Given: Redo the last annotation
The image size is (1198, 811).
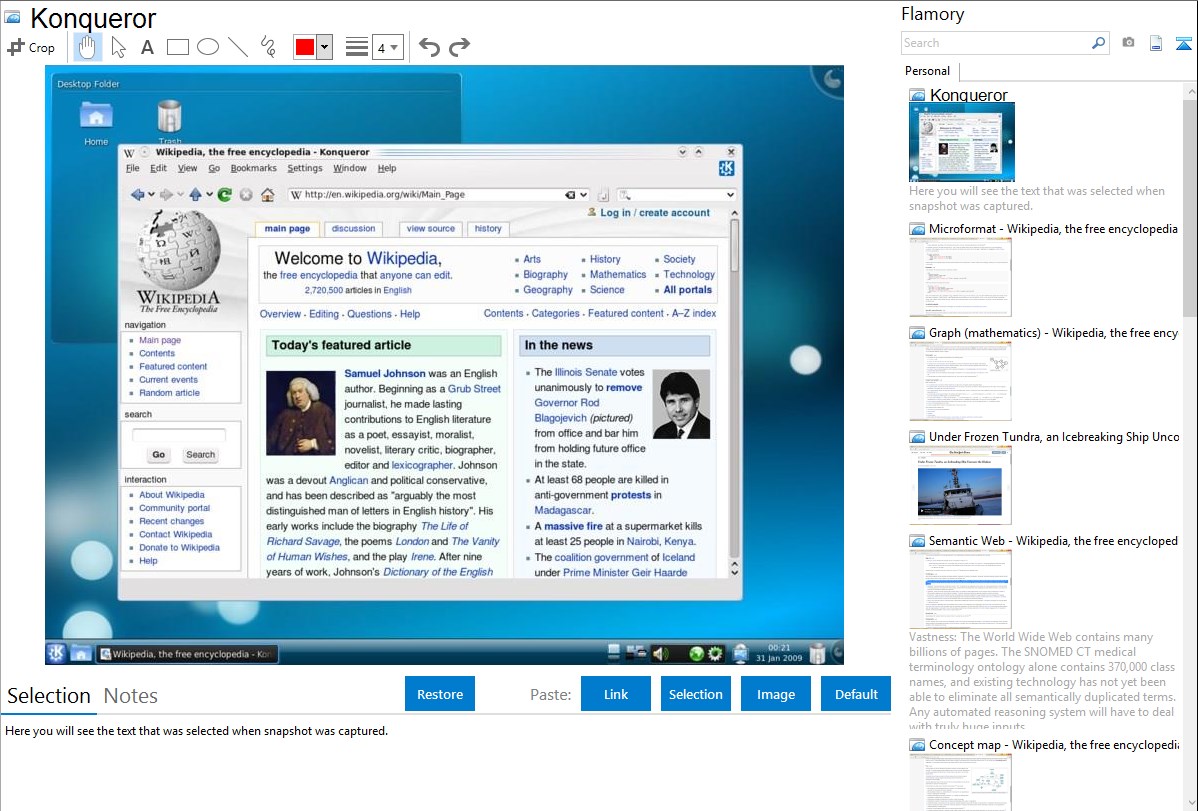Looking at the screenshot, I should pos(459,47).
